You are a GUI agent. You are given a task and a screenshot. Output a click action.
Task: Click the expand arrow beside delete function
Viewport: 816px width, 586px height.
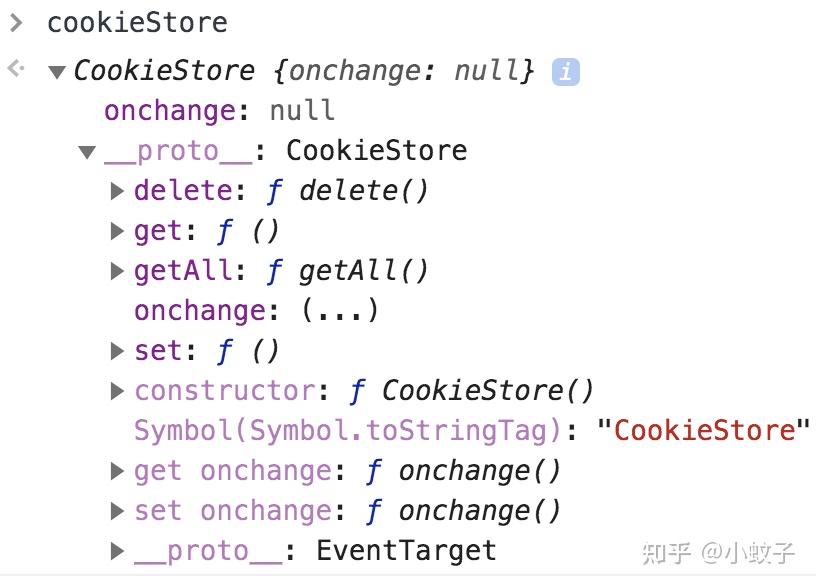tap(118, 190)
